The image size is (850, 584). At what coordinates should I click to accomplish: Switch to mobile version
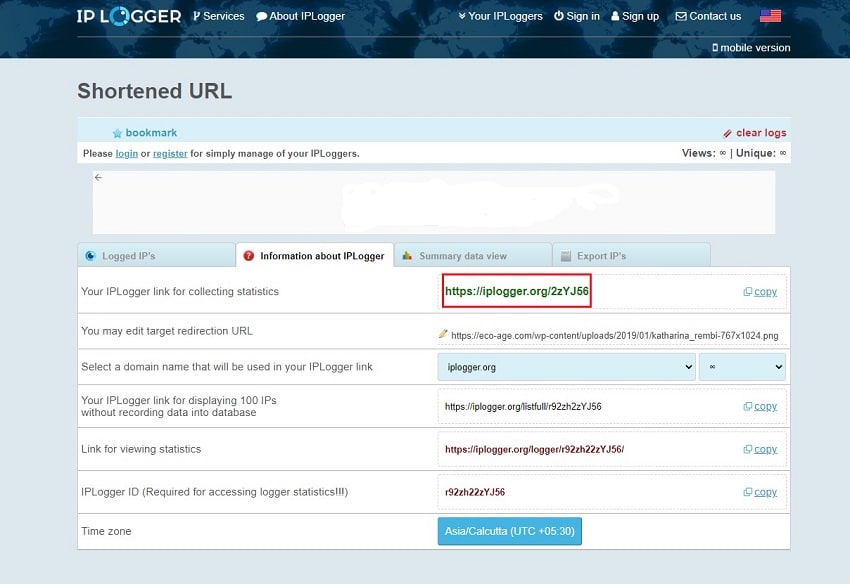click(x=751, y=48)
